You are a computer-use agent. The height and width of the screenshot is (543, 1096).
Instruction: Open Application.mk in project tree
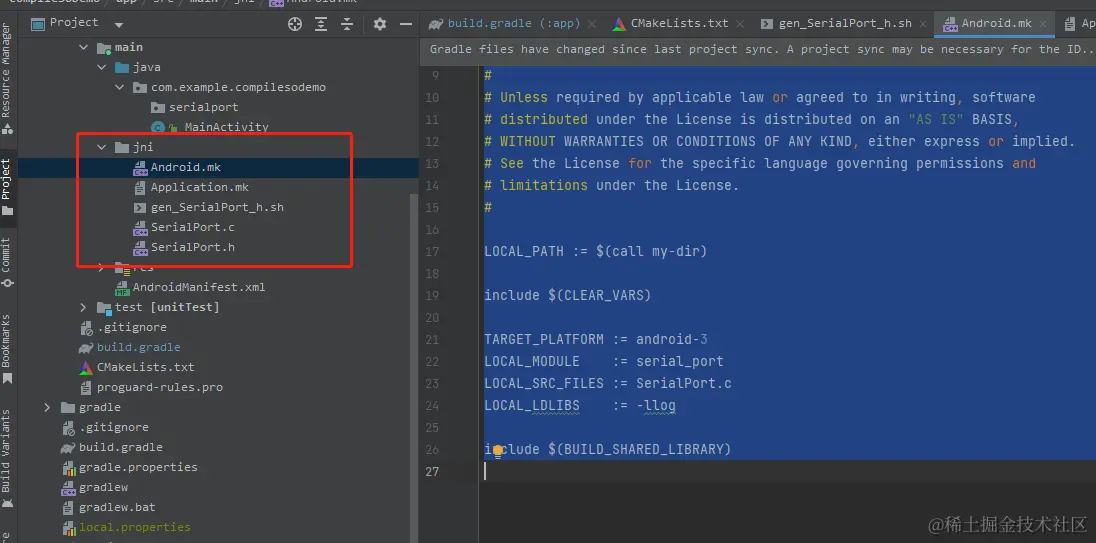coord(199,187)
